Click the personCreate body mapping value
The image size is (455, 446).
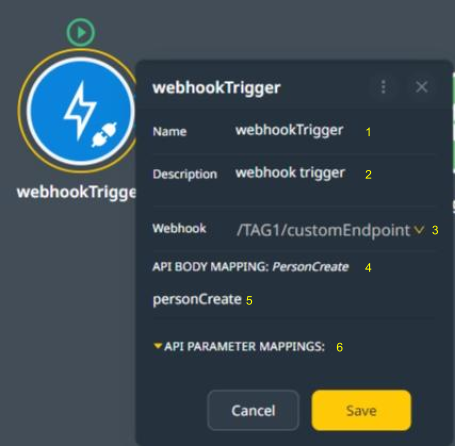pos(197,299)
